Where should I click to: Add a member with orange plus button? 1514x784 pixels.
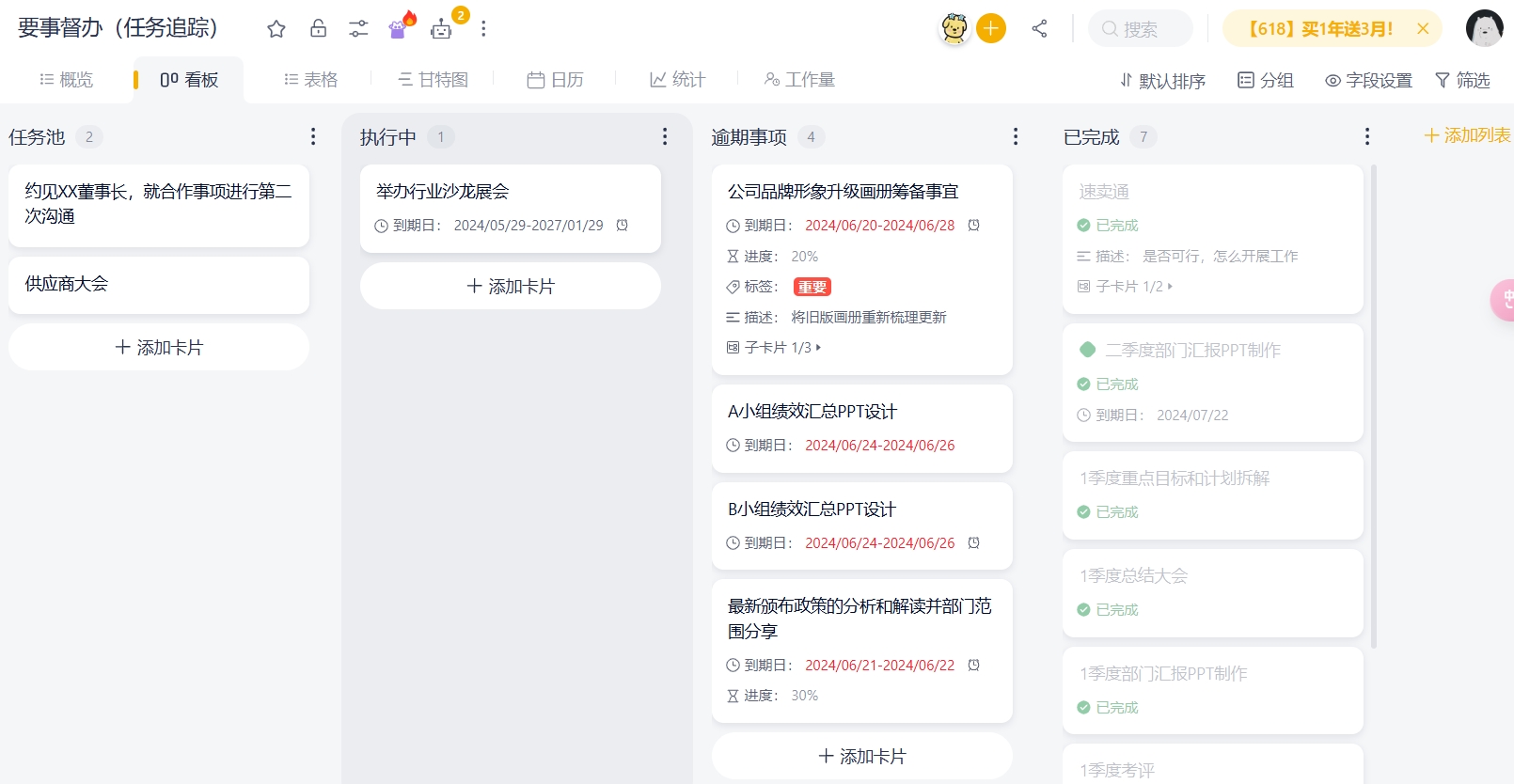(991, 28)
